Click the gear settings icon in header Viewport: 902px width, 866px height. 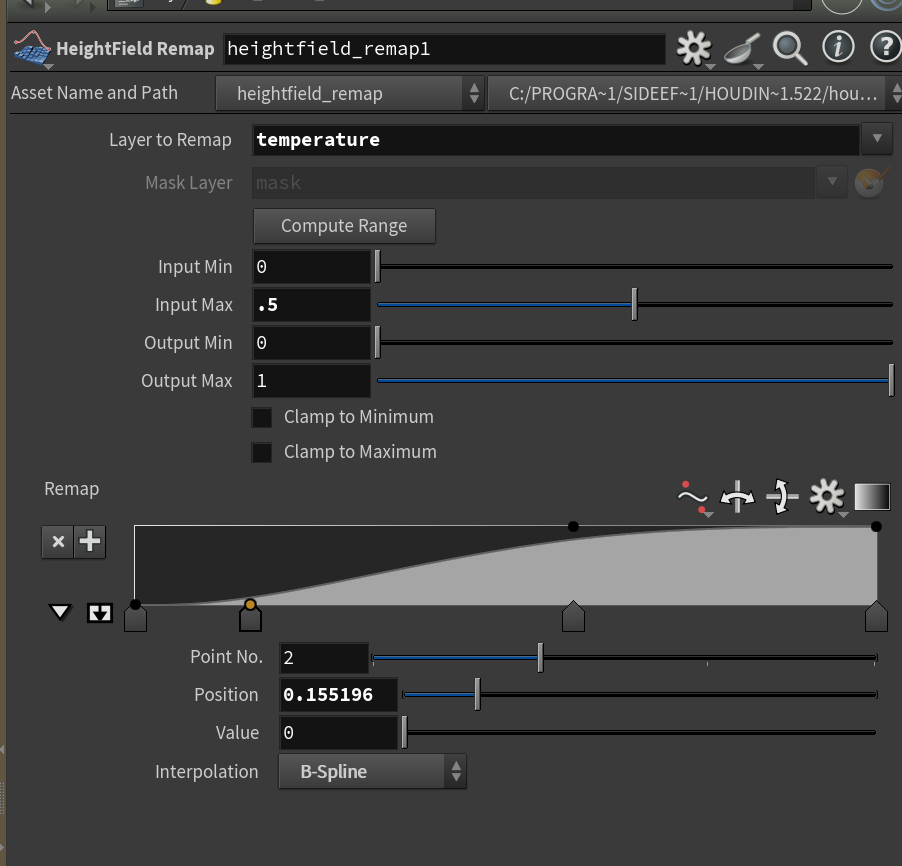(692, 48)
